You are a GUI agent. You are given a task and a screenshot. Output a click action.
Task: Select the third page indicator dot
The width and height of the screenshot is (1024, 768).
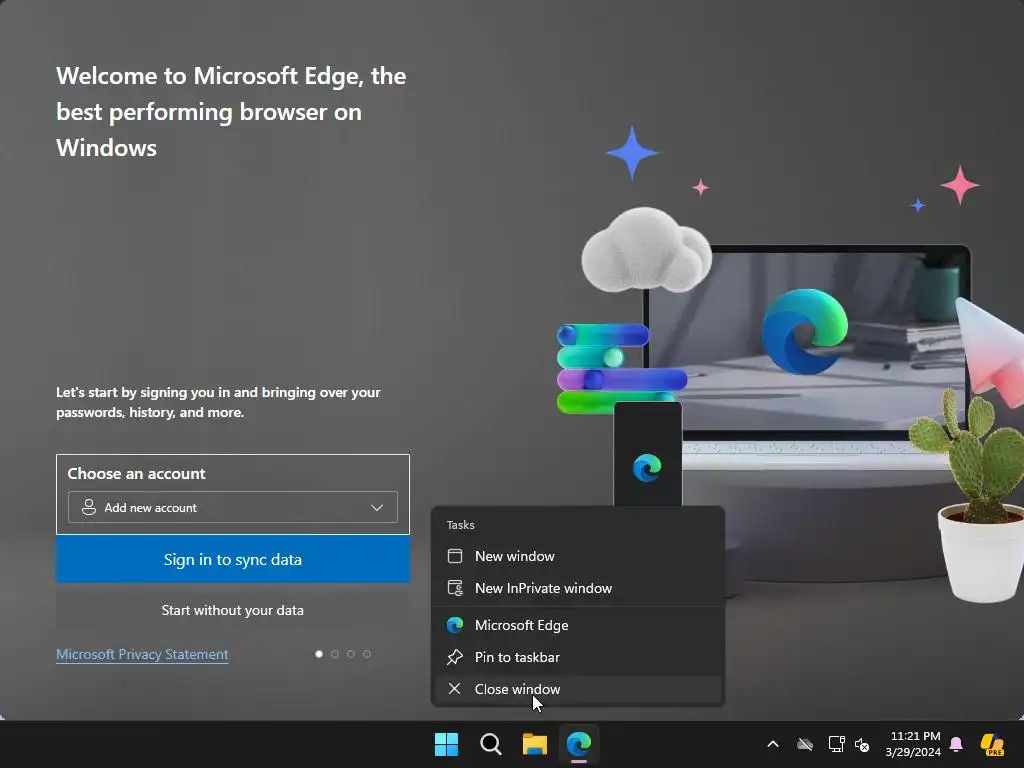click(x=351, y=654)
